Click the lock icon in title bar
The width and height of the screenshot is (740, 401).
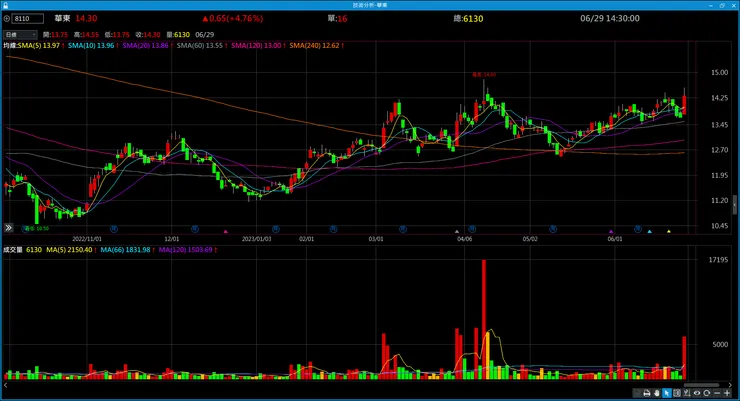5,5
